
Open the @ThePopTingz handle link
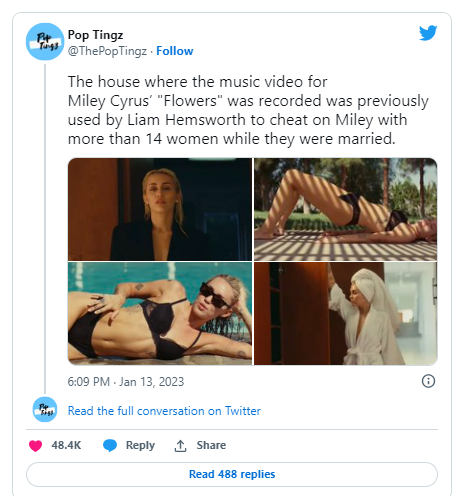coord(107,51)
